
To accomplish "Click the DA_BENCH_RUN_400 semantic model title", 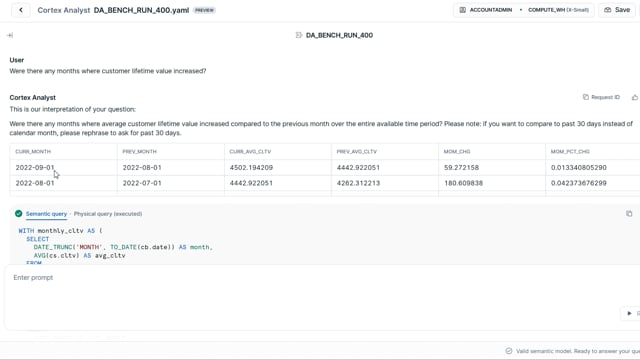I will coord(339,35).
